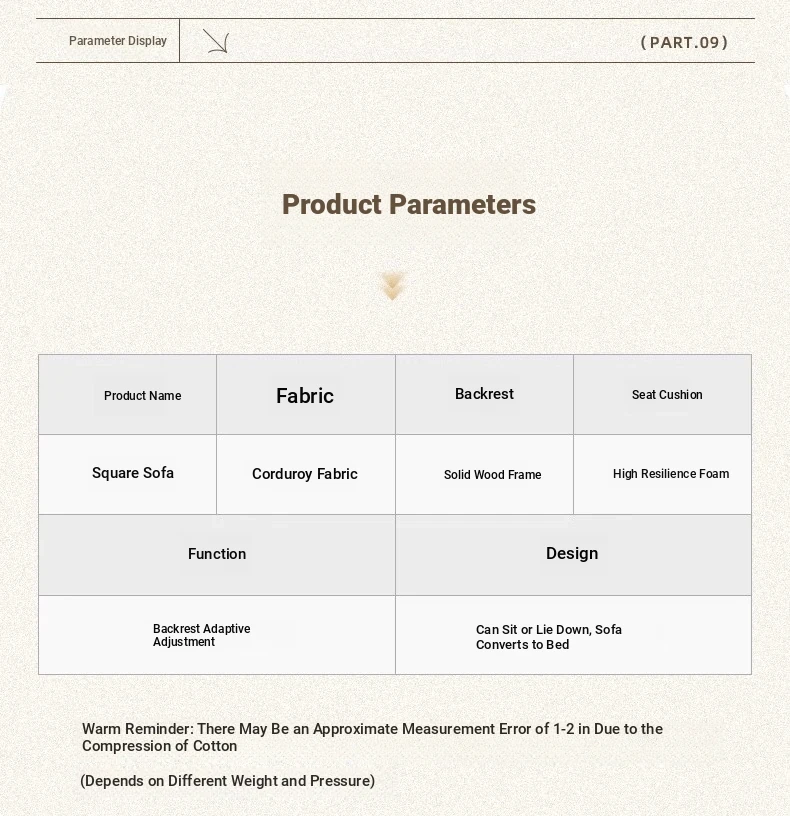Image resolution: width=790 pixels, height=816 pixels.
Task: Click the Square Sofa table cell
Action: pos(128,474)
